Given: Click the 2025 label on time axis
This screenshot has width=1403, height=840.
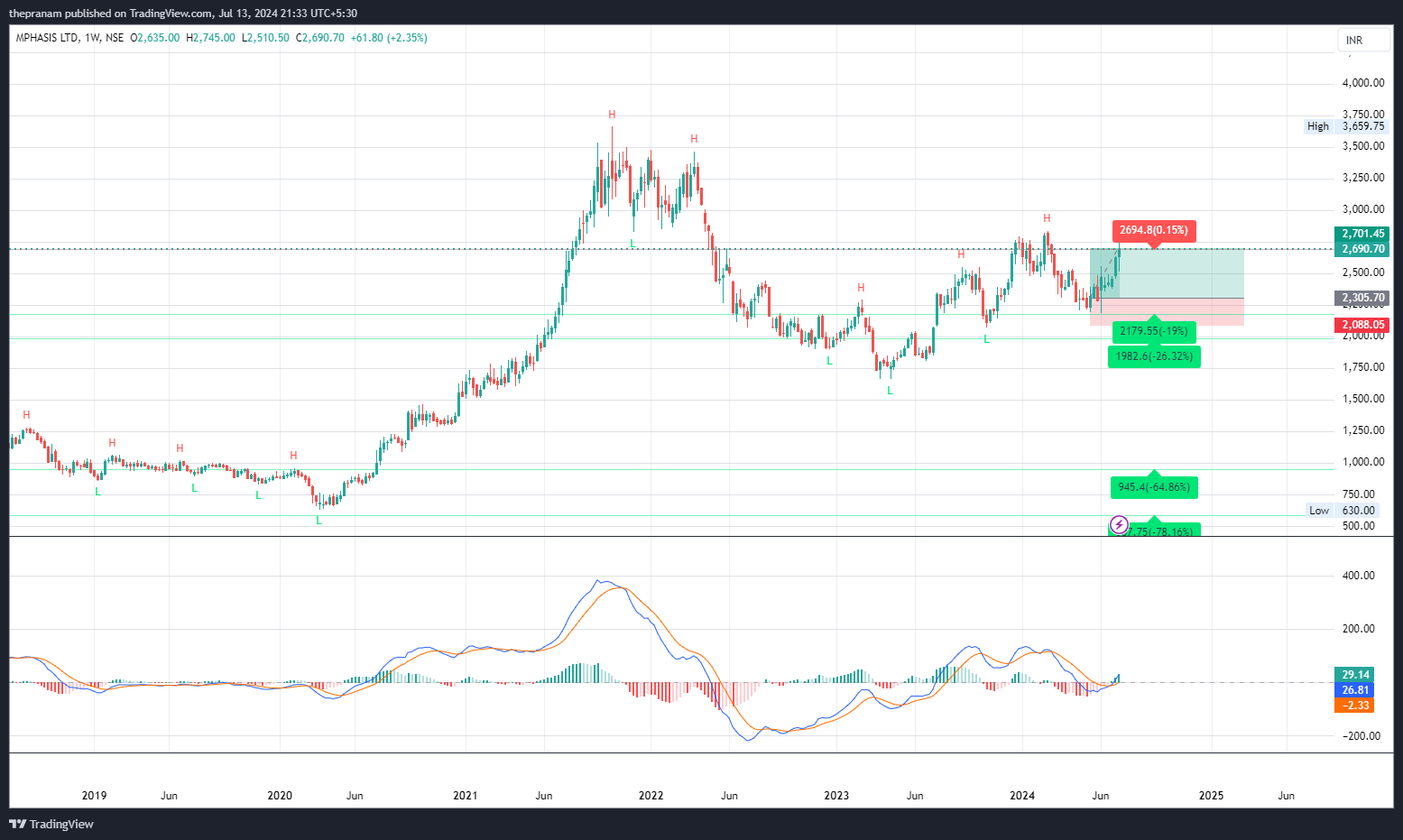Looking at the screenshot, I should [x=1211, y=796].
